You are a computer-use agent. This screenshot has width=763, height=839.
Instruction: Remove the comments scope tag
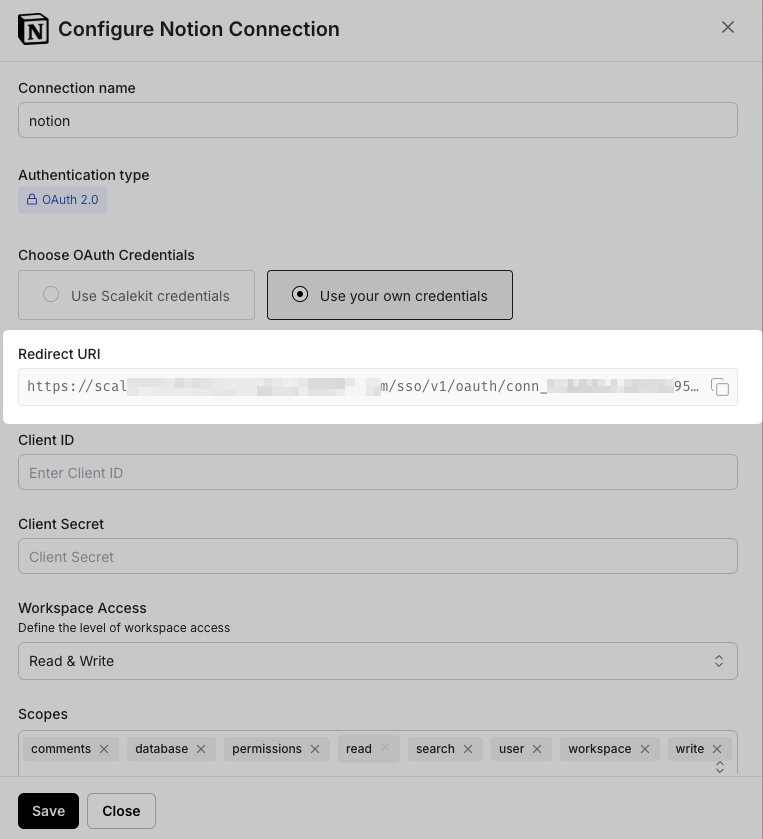104,749
